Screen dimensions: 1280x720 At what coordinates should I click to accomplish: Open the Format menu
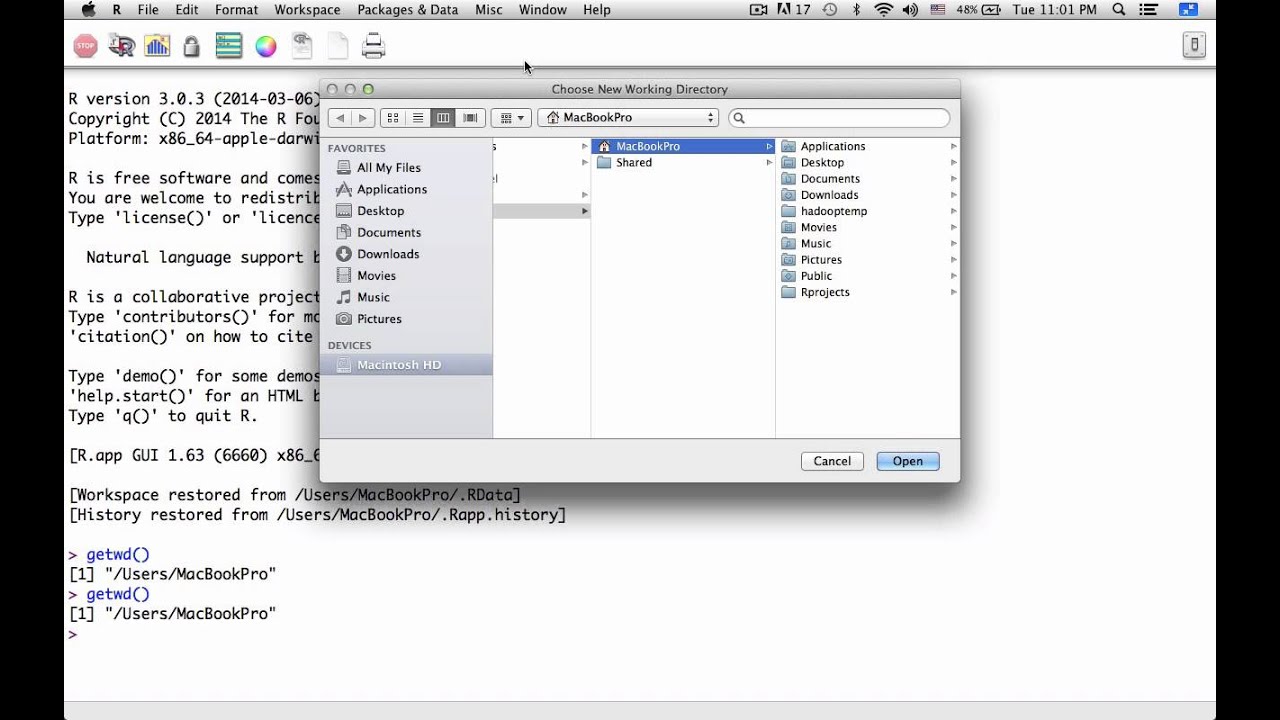click(236, 10)
